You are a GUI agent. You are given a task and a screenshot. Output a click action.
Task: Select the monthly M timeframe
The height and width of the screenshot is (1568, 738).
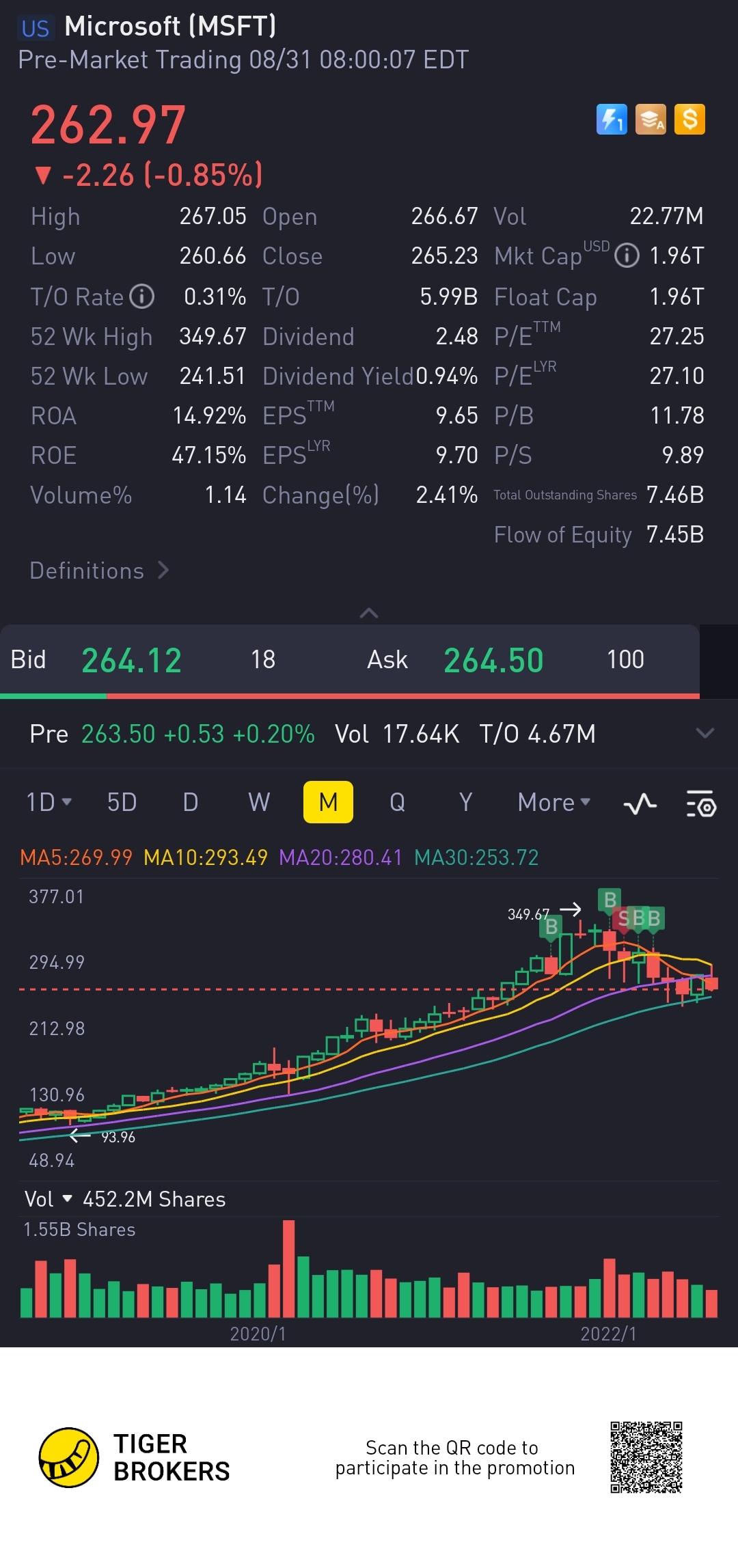[328, 802]
